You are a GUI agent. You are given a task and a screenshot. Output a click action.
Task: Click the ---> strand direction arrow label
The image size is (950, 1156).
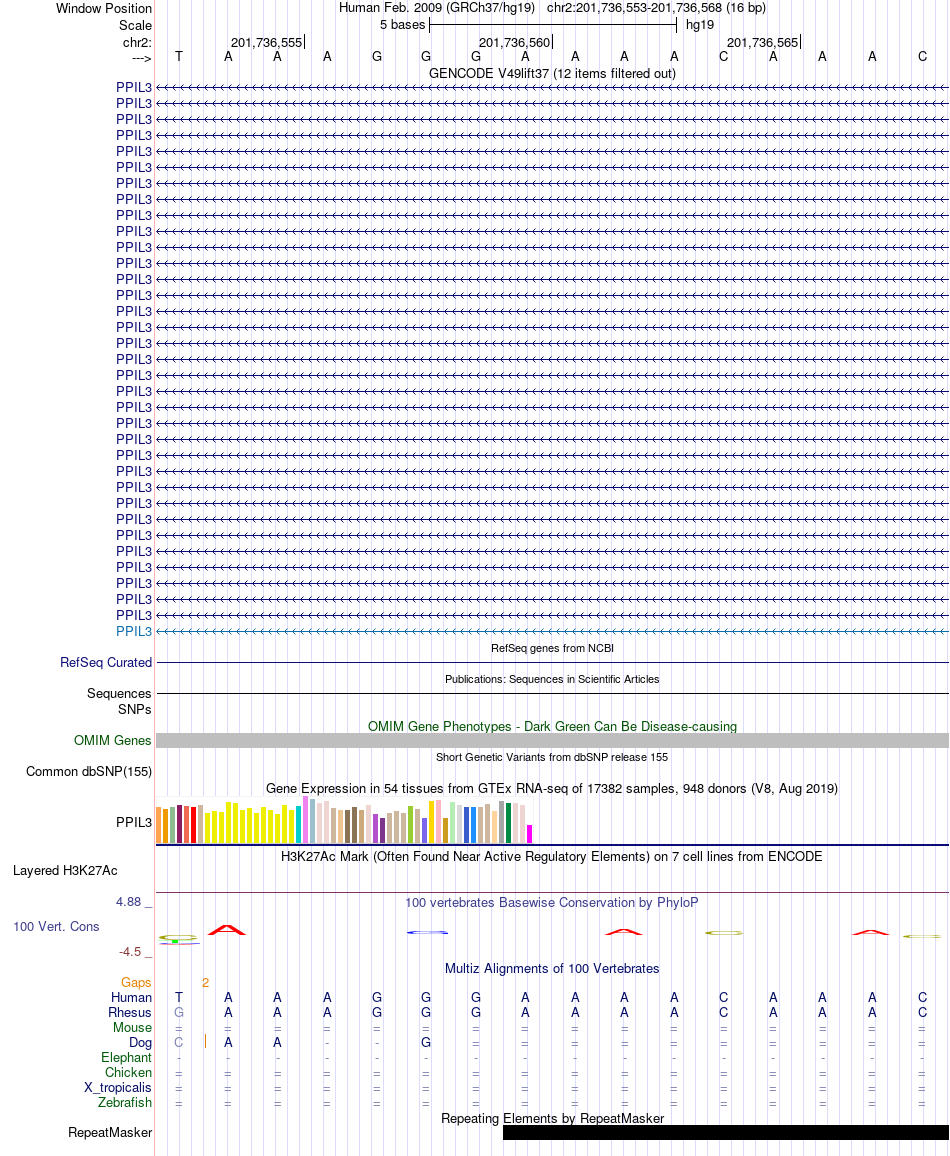(x=142, y=58)
